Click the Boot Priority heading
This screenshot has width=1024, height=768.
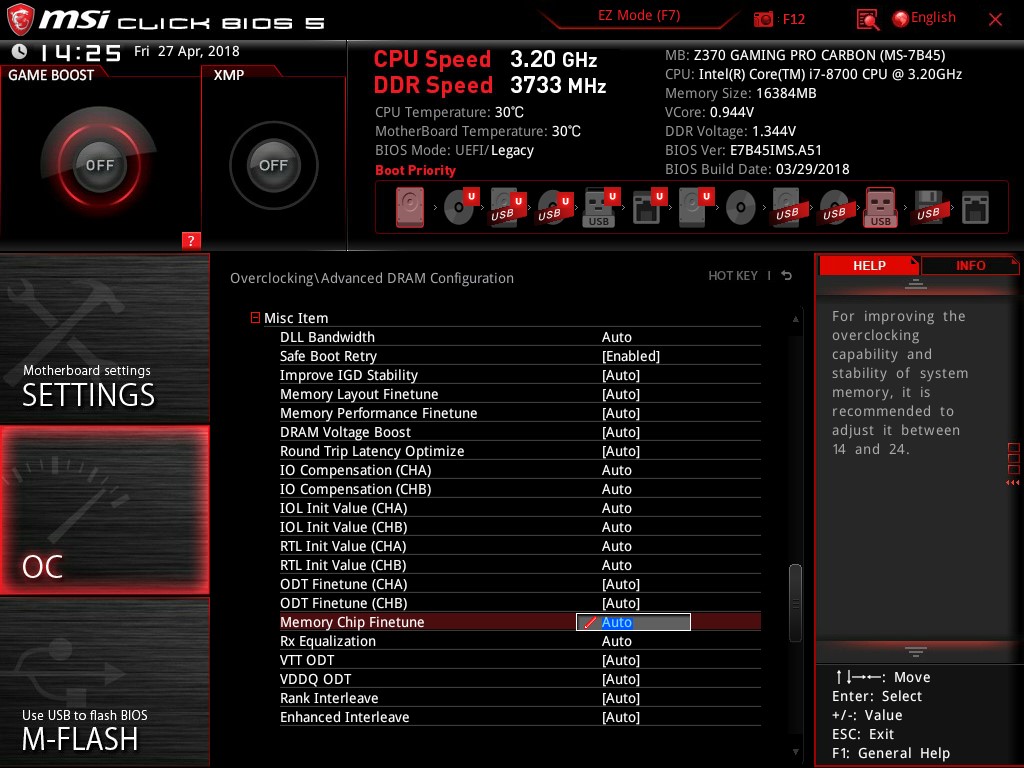415,170
